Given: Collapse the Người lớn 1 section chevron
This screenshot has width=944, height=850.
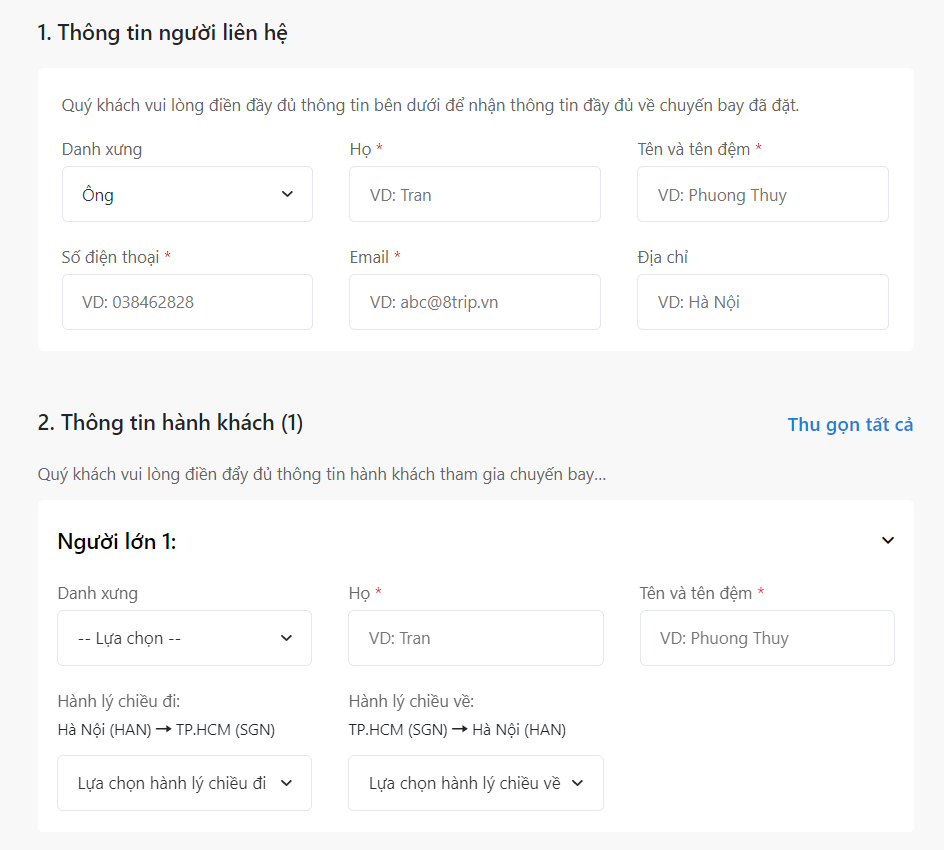Looking at the screenshot, I should [x=887, y=541].
